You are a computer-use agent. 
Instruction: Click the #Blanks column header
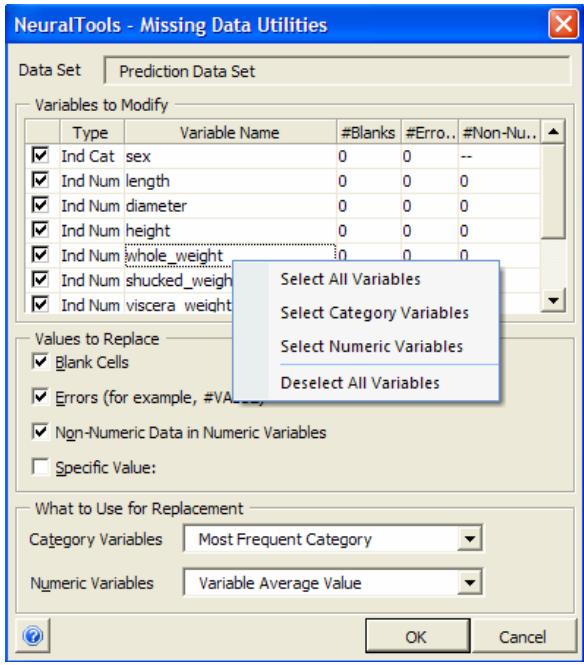click(369, 132)
